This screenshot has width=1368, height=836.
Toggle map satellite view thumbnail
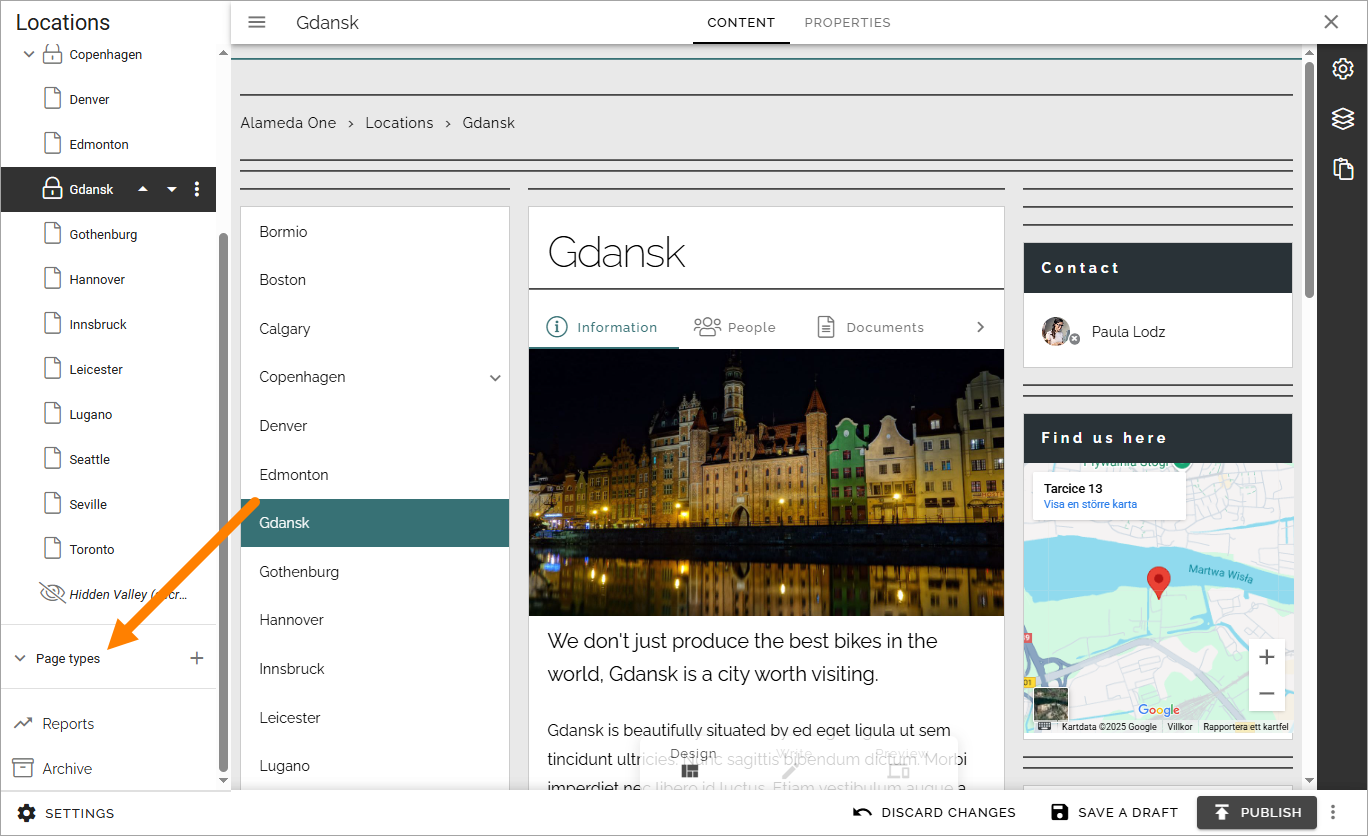click(x=1051, y=704)
